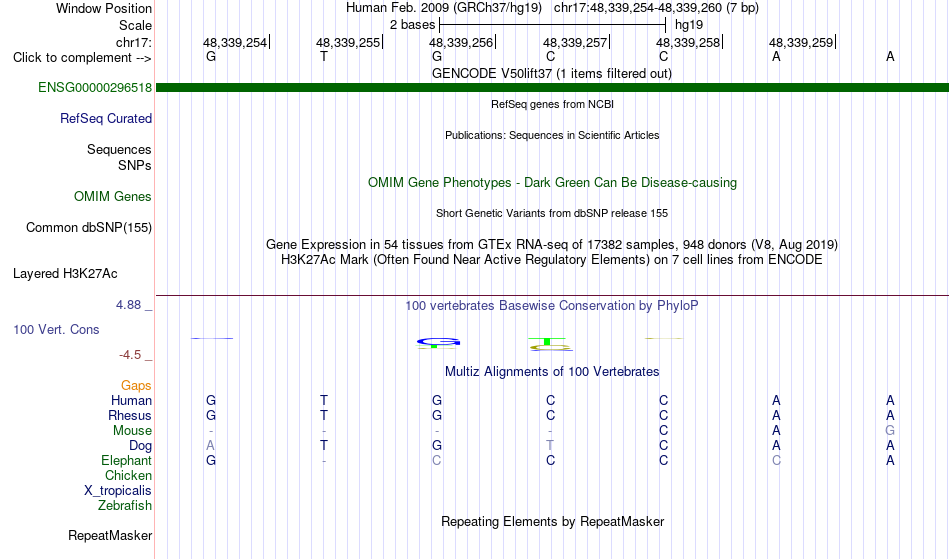Image resolution: width=950 pixels, height=559 pixels.
Task: Click the Layered H3K27Ac track label
Action: [65, 273]
